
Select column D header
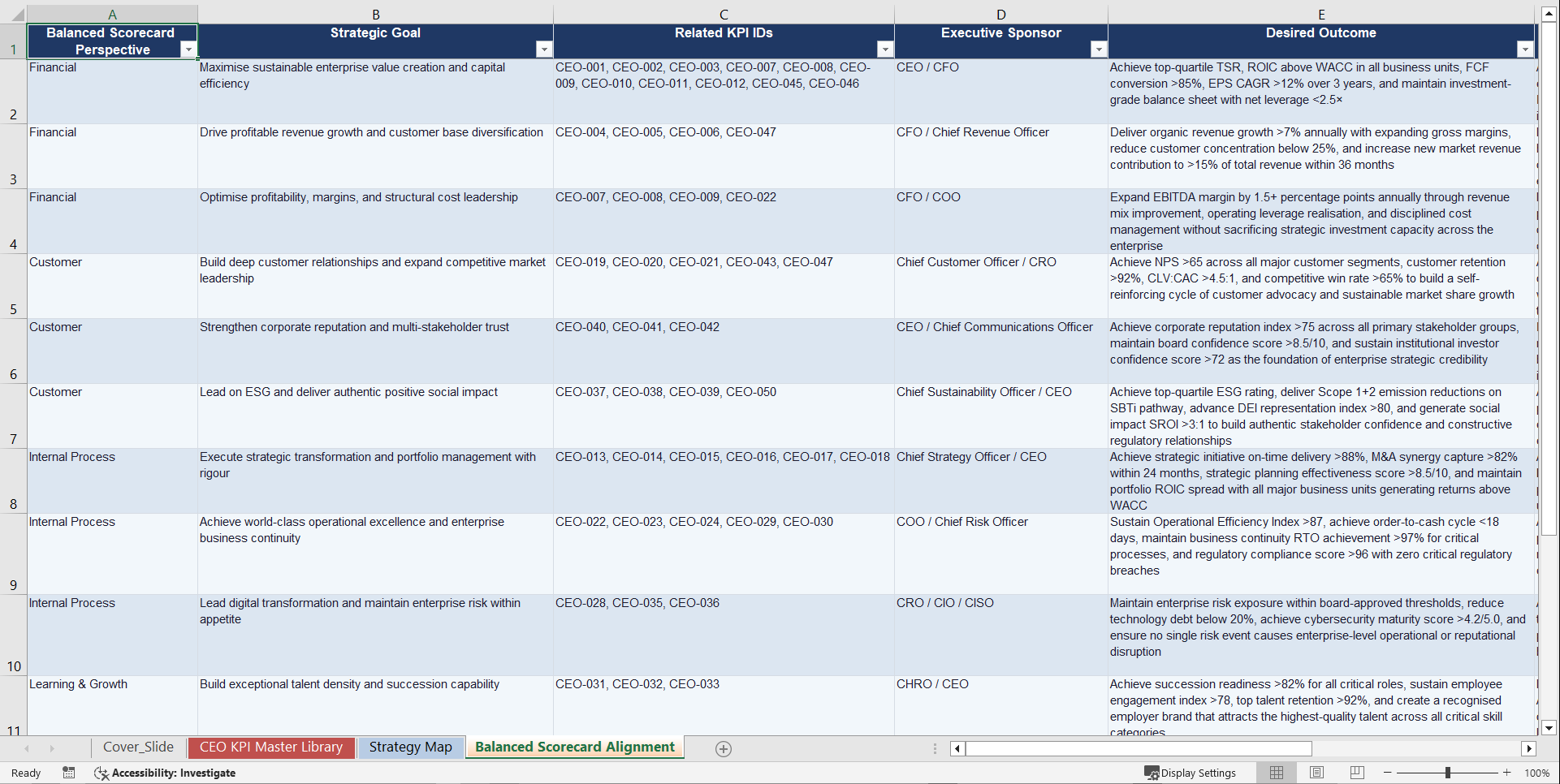click(x=1000, y=15)
